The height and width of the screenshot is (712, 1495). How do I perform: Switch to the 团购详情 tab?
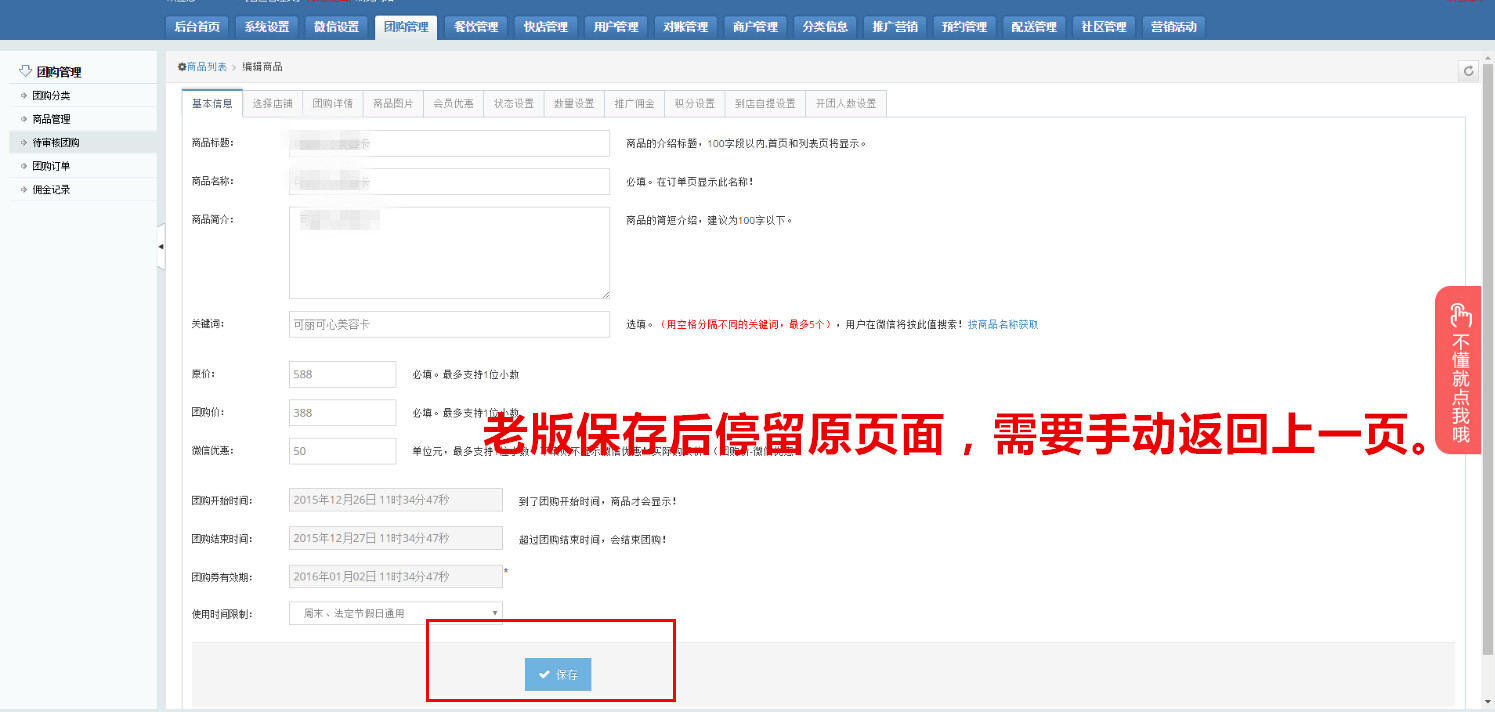click(332, 104)
